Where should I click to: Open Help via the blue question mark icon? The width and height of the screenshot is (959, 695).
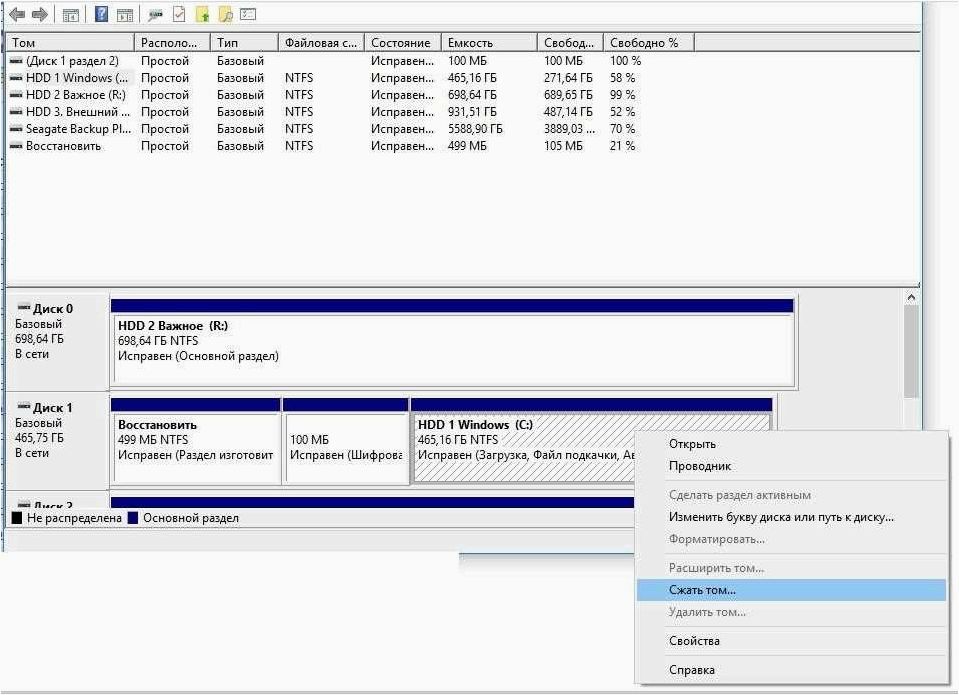[x=102, y=14]
